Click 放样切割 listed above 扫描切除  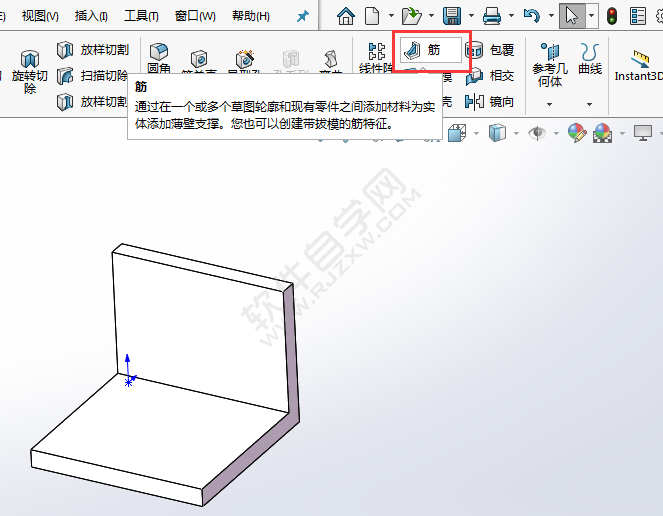coord(93,50)
